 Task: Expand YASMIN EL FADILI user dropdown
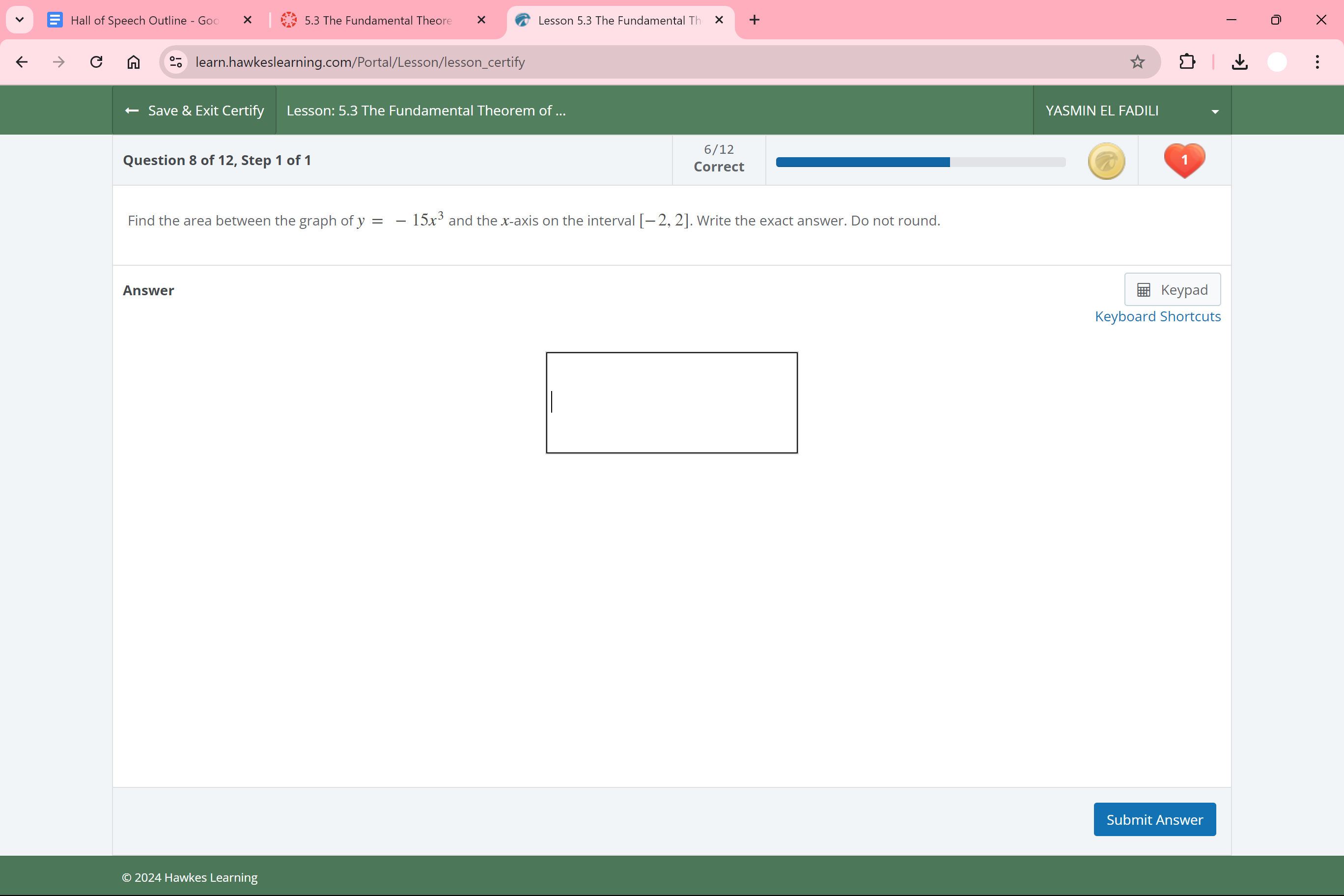(1131, 111)
